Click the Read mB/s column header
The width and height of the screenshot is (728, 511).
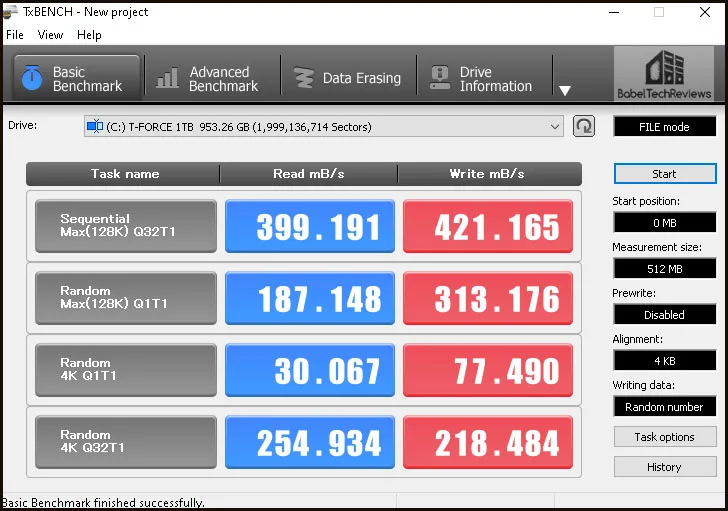(x=309, y=174)
